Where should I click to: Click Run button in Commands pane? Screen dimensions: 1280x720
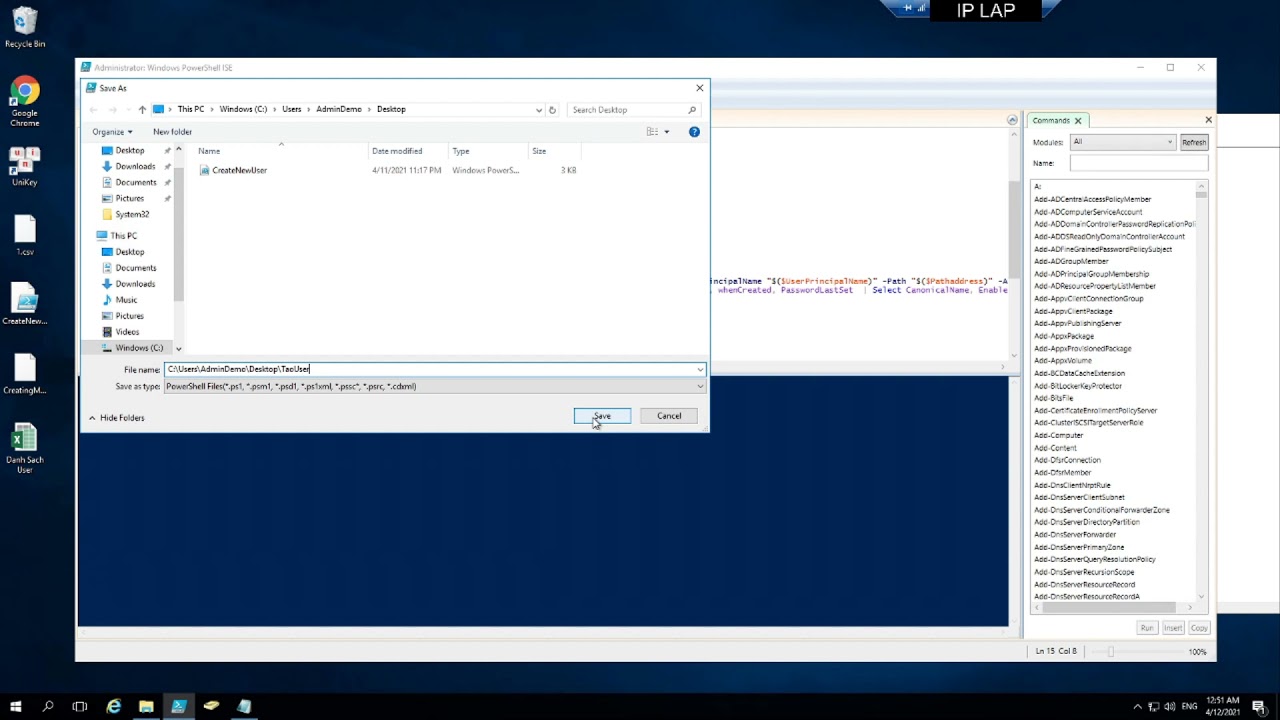1147,628
